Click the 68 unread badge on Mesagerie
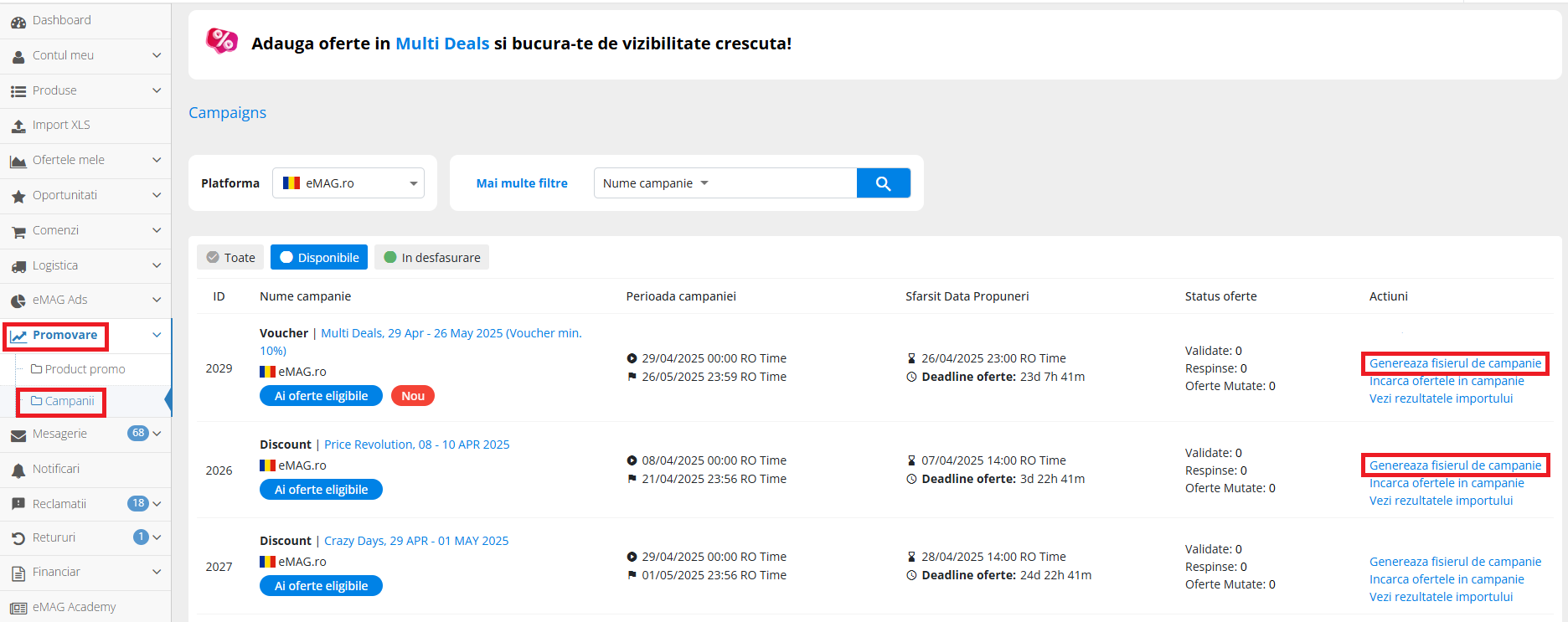Image resolution: width=1568 pixels, height=622 pixels. 138,433
